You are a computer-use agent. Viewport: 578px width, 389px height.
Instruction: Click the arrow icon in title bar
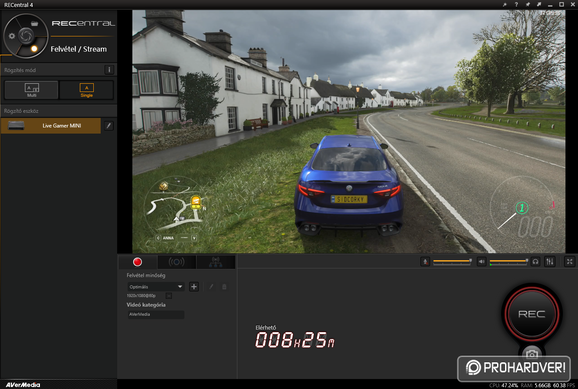pos(539,4)
